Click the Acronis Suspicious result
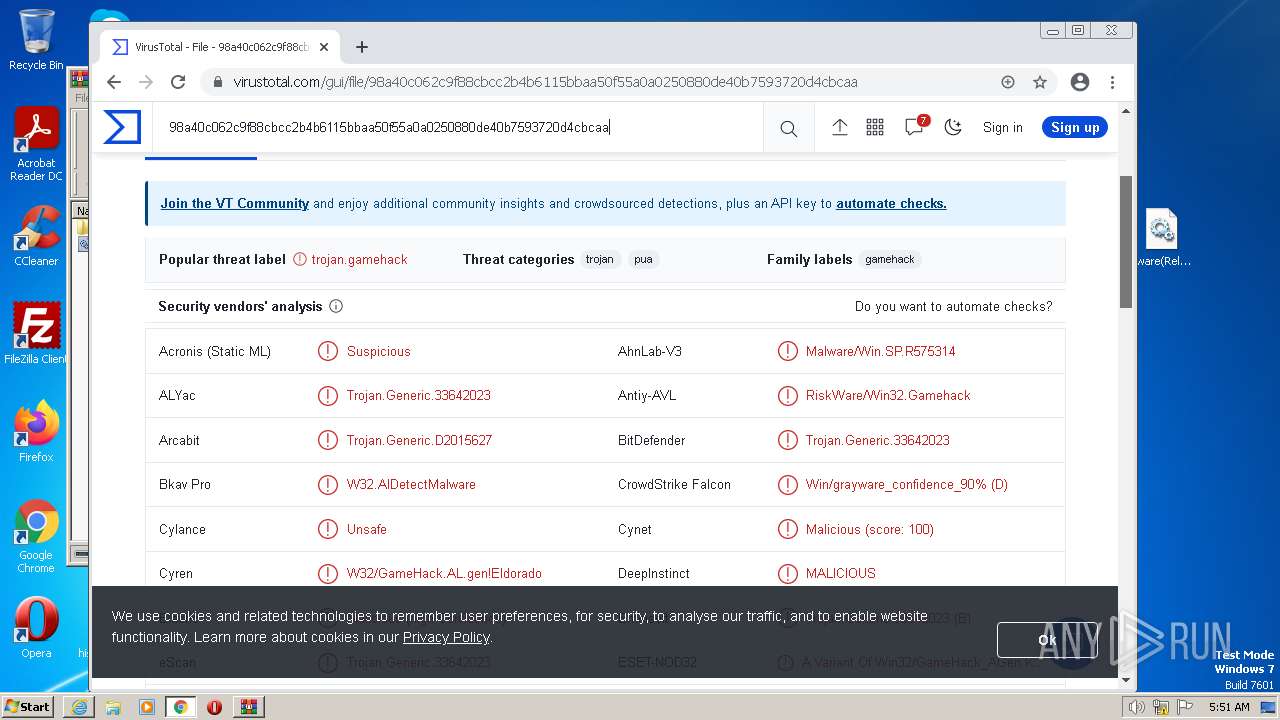The height and width of the screenshot is (720, 1280). click(x=378, y=351)
